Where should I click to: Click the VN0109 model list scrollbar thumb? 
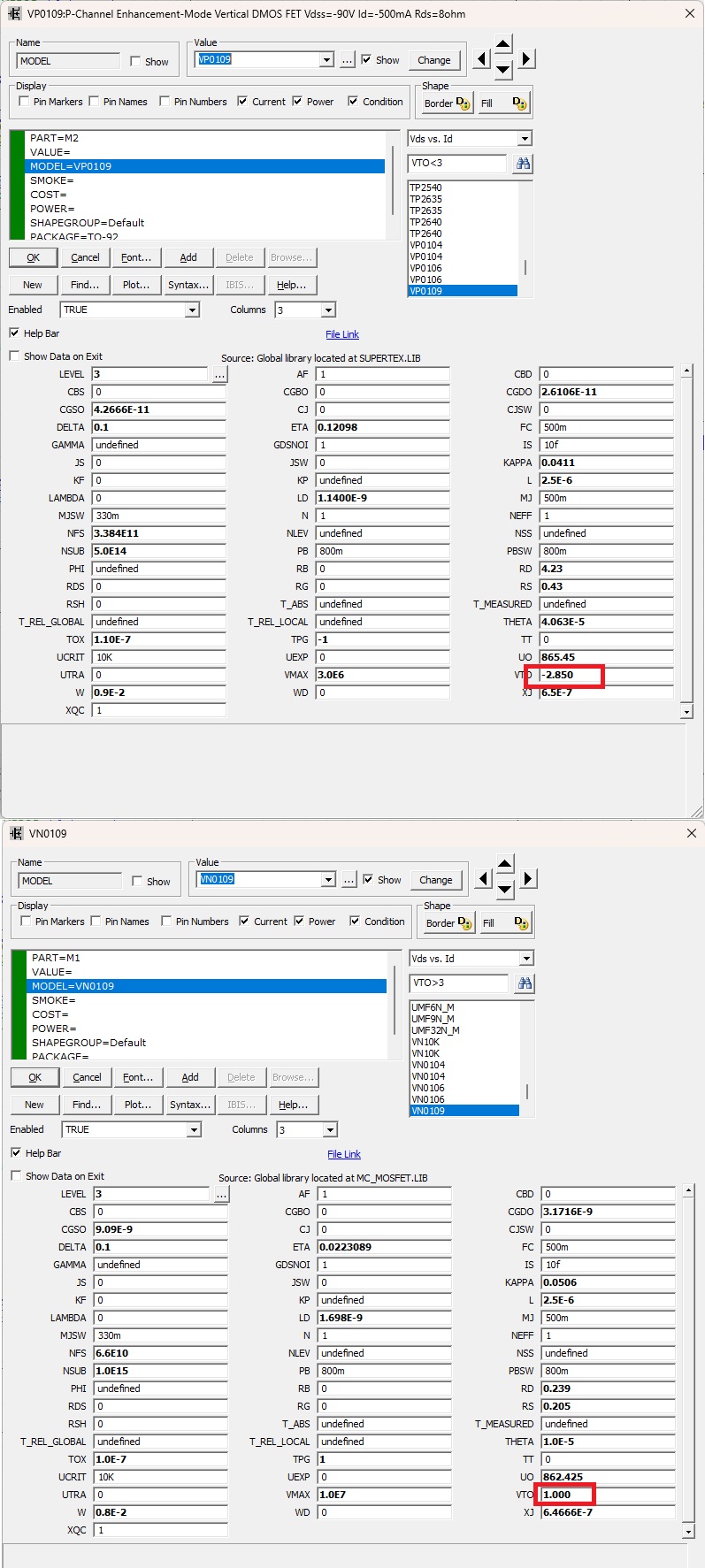pyautogui.click(x=527, y=1091)
